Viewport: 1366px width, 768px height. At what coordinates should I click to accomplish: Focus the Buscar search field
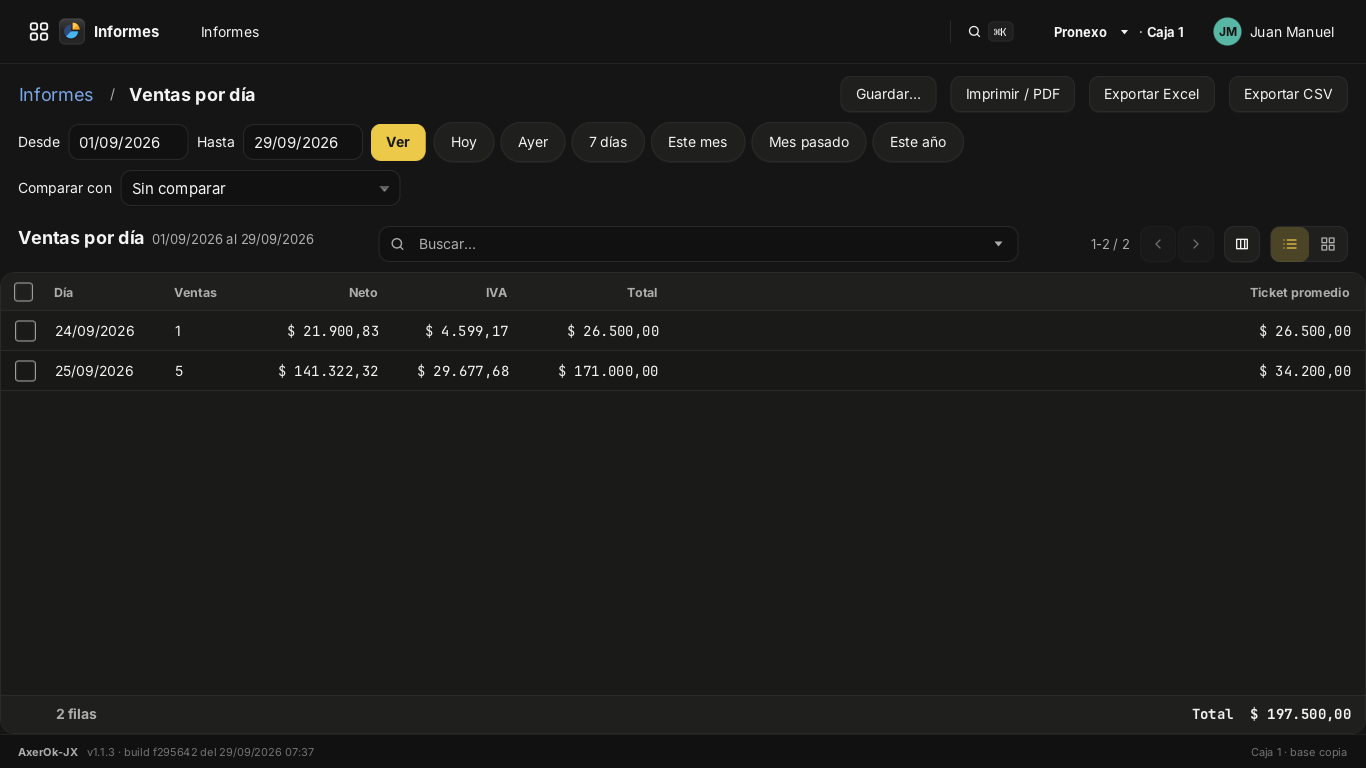[x=698, y=244]
